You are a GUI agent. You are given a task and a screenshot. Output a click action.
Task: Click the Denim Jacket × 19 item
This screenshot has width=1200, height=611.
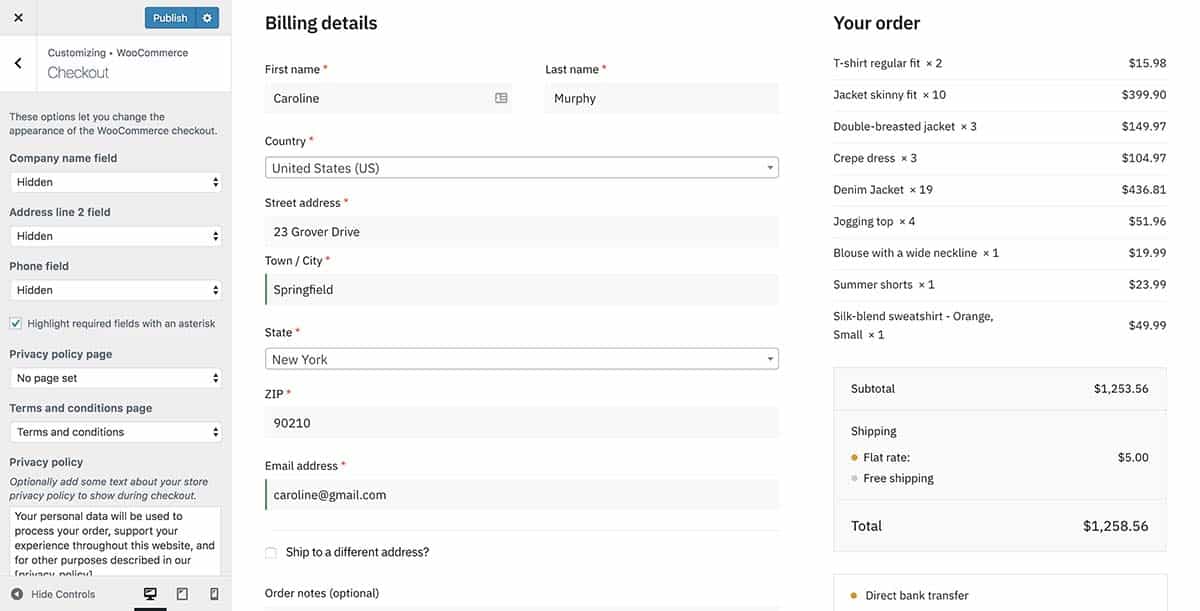[883, 190]
